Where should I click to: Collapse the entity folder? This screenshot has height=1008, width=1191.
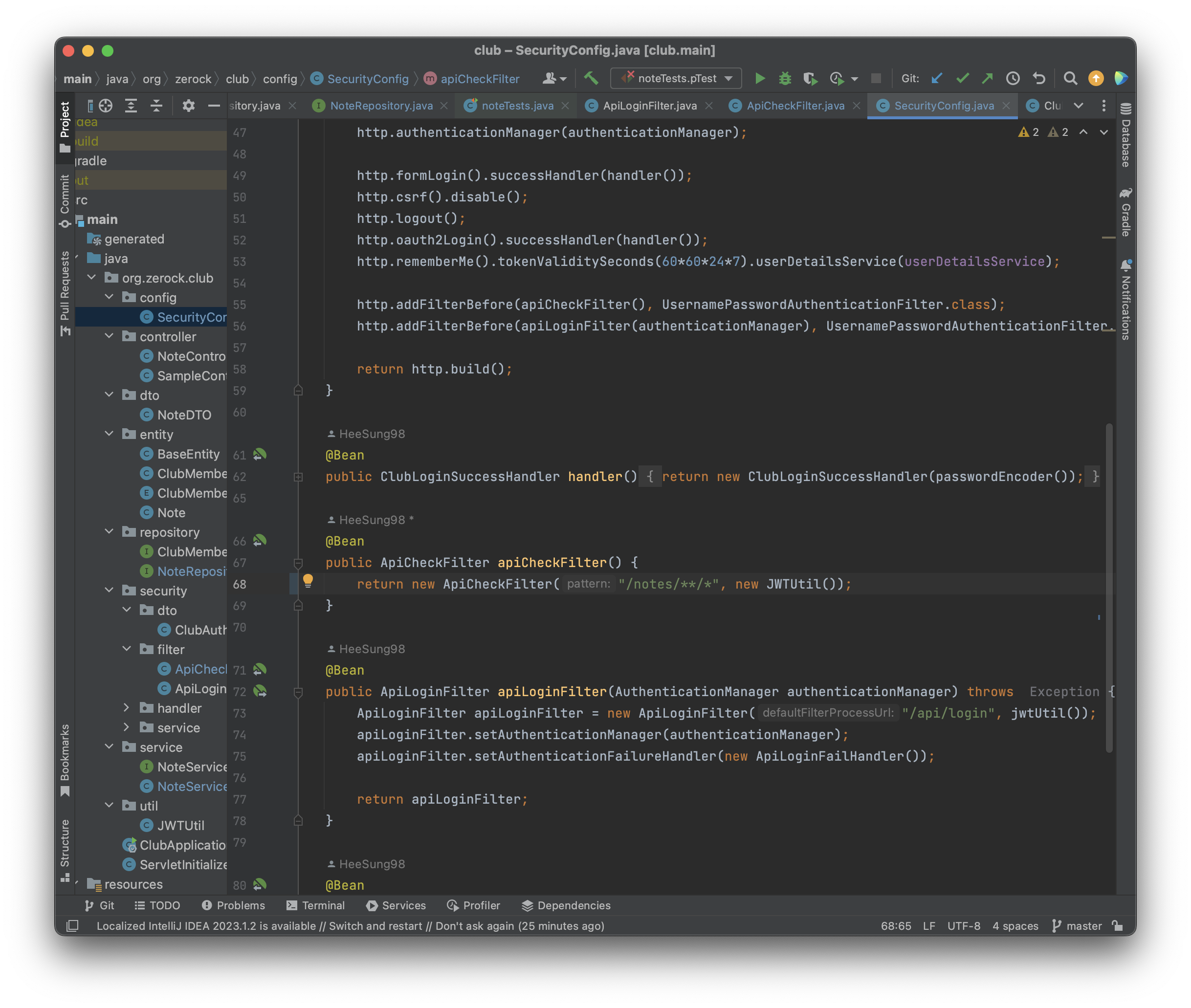click(109, 434)
